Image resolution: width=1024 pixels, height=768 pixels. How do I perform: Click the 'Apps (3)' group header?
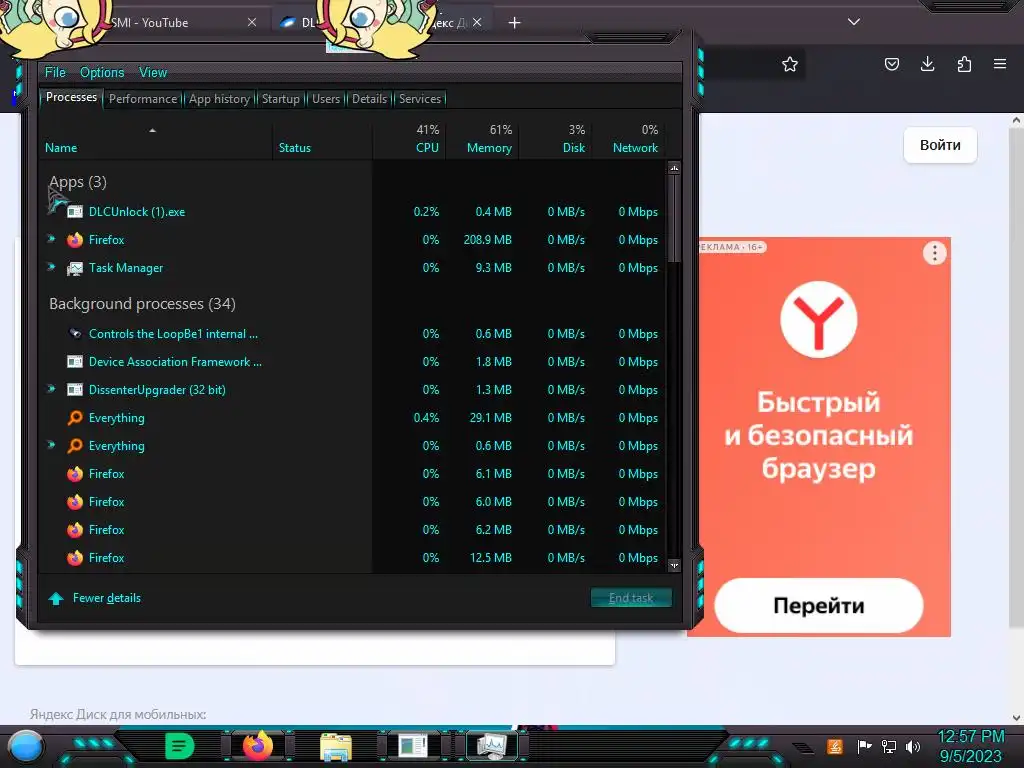pos(78,182)
